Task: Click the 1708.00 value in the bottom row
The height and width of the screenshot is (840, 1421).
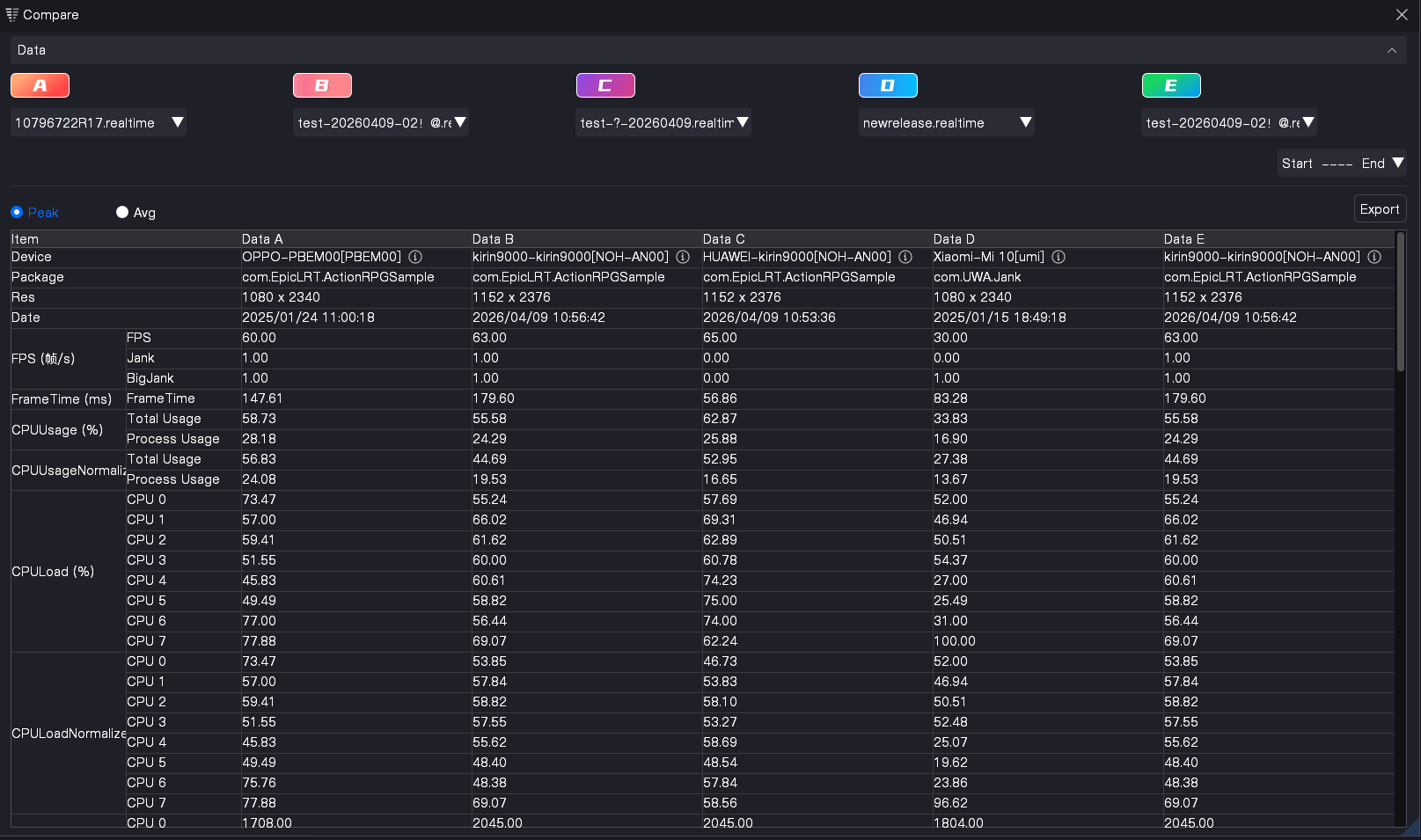Action: tap(267, 822)
